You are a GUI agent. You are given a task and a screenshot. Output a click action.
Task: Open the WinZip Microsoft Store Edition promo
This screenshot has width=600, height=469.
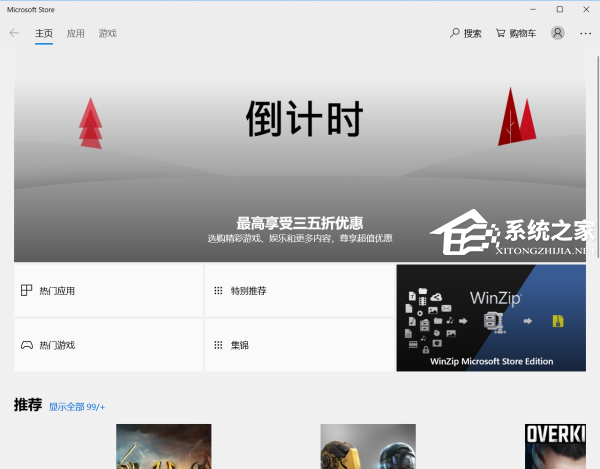click(491, 318)
